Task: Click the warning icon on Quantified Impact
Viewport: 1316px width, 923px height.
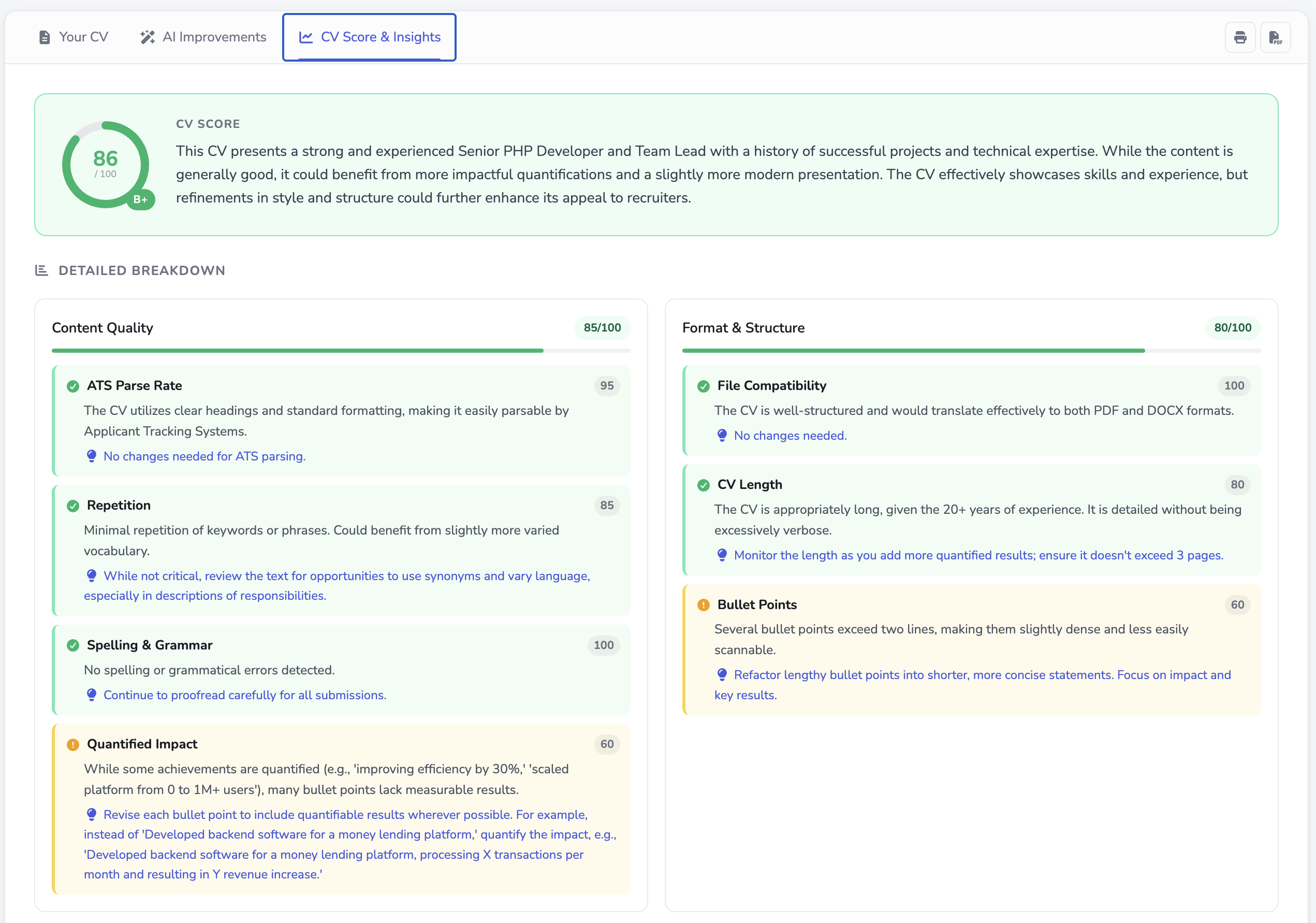Action: (72, 745)
